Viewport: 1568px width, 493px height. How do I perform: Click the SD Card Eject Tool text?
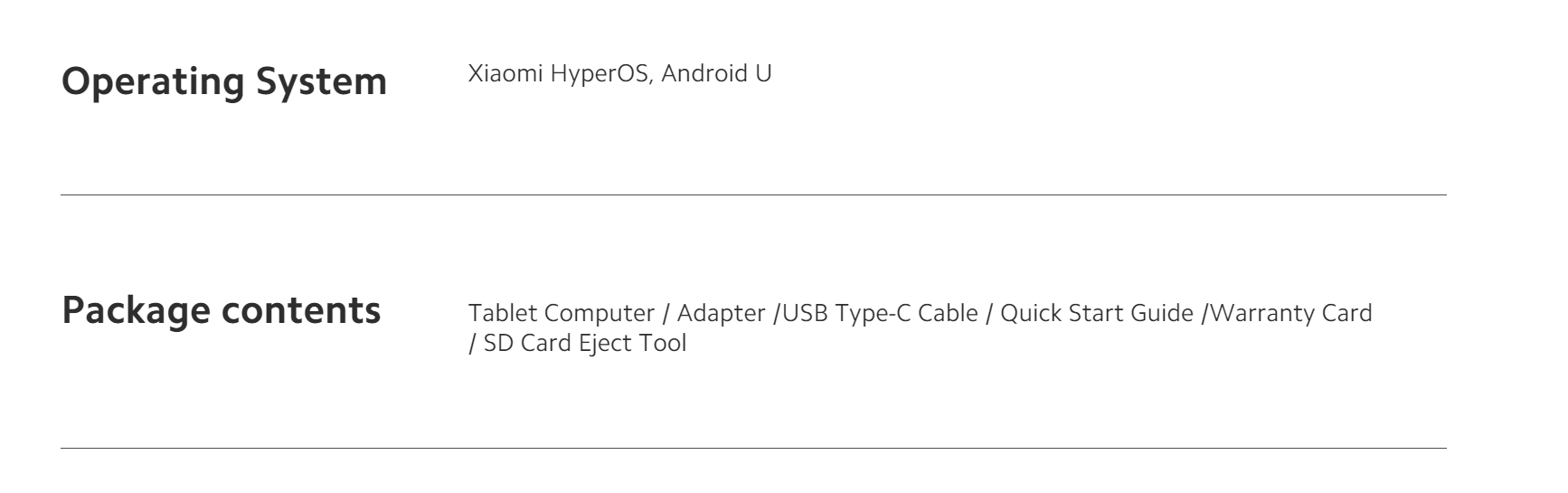pos(585,344)
